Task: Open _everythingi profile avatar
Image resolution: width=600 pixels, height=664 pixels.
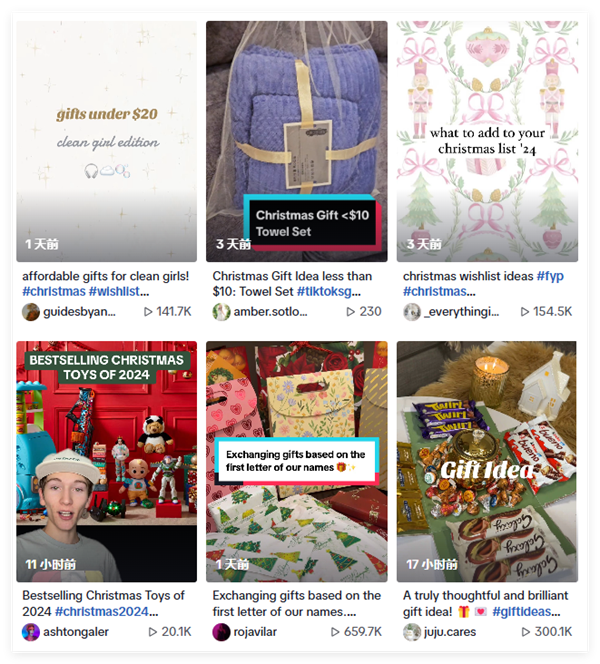Action: [x=412, y=312]
